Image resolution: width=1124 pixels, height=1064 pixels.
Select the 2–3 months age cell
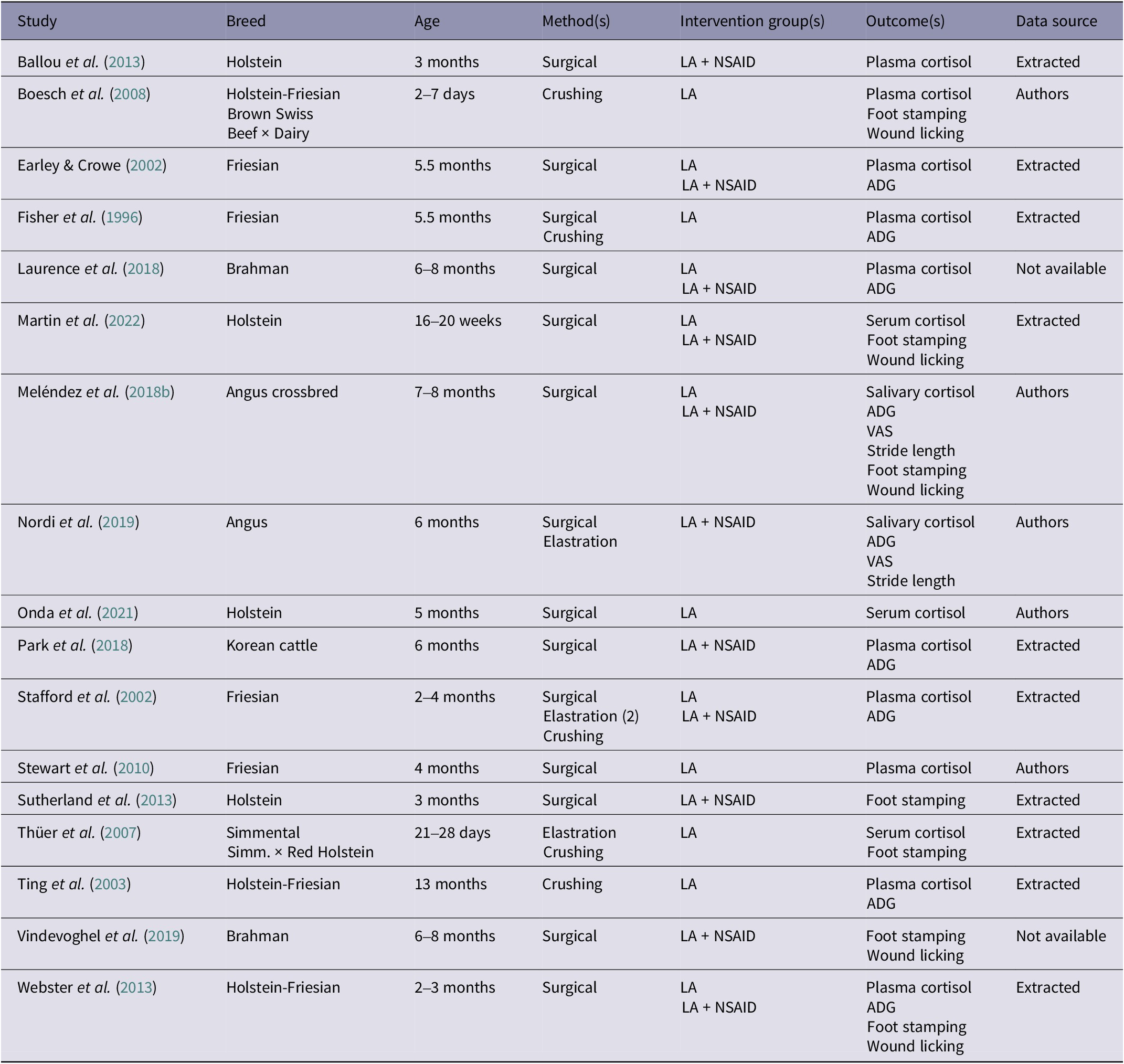coord(454,987)
